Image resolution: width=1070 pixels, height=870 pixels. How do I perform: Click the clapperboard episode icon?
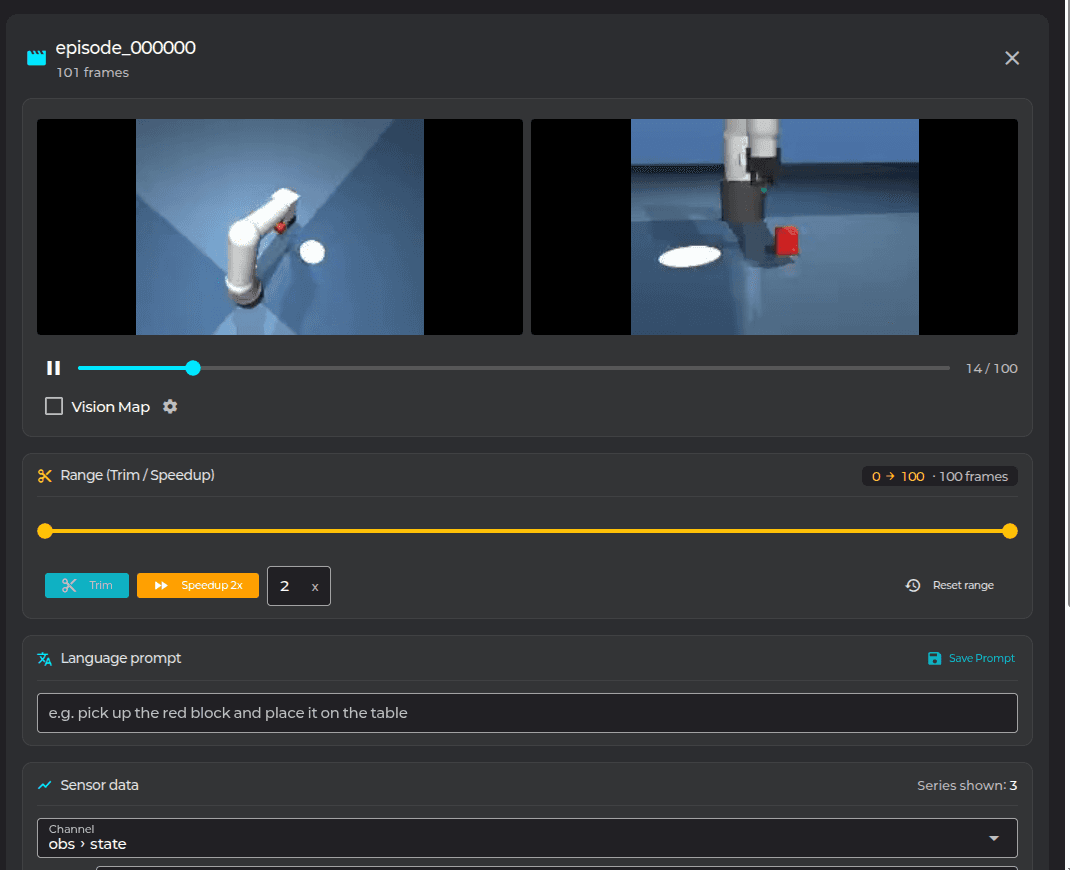(36, 58)
